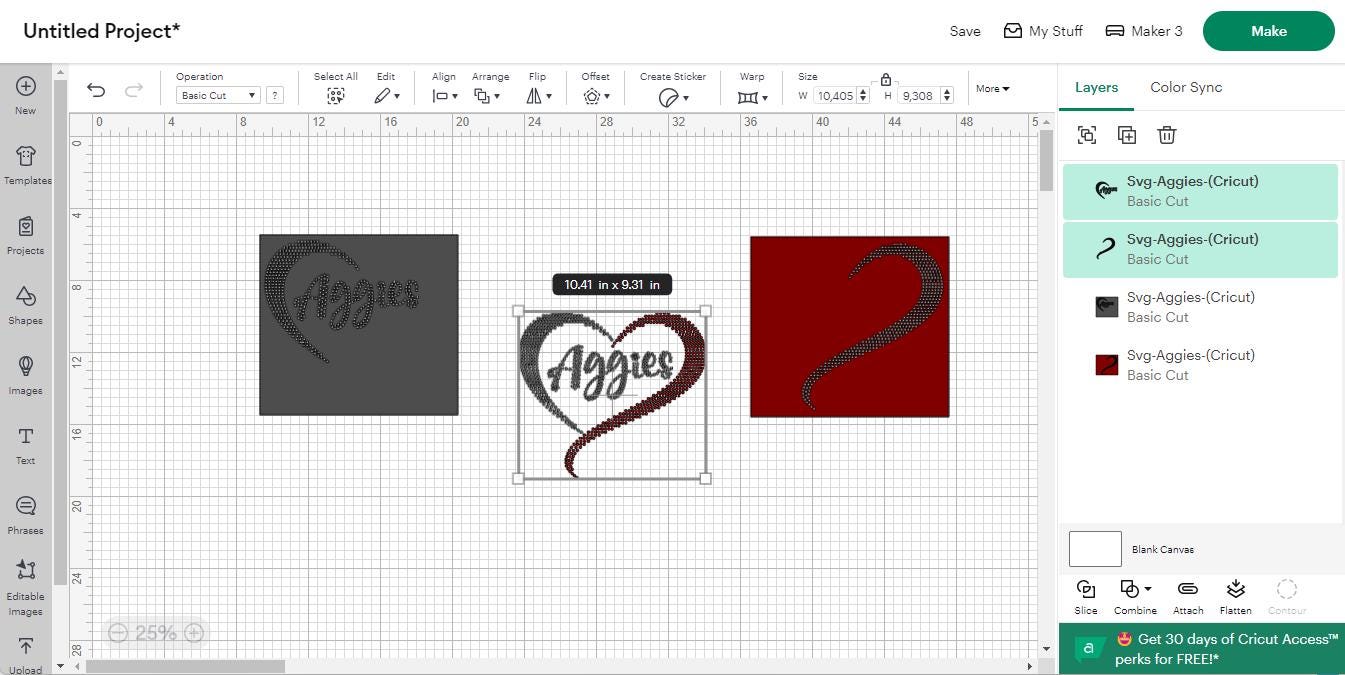The image size is (1345, 675).
Task: Expand the Flip dropdown
Action: tap(539, 96)
